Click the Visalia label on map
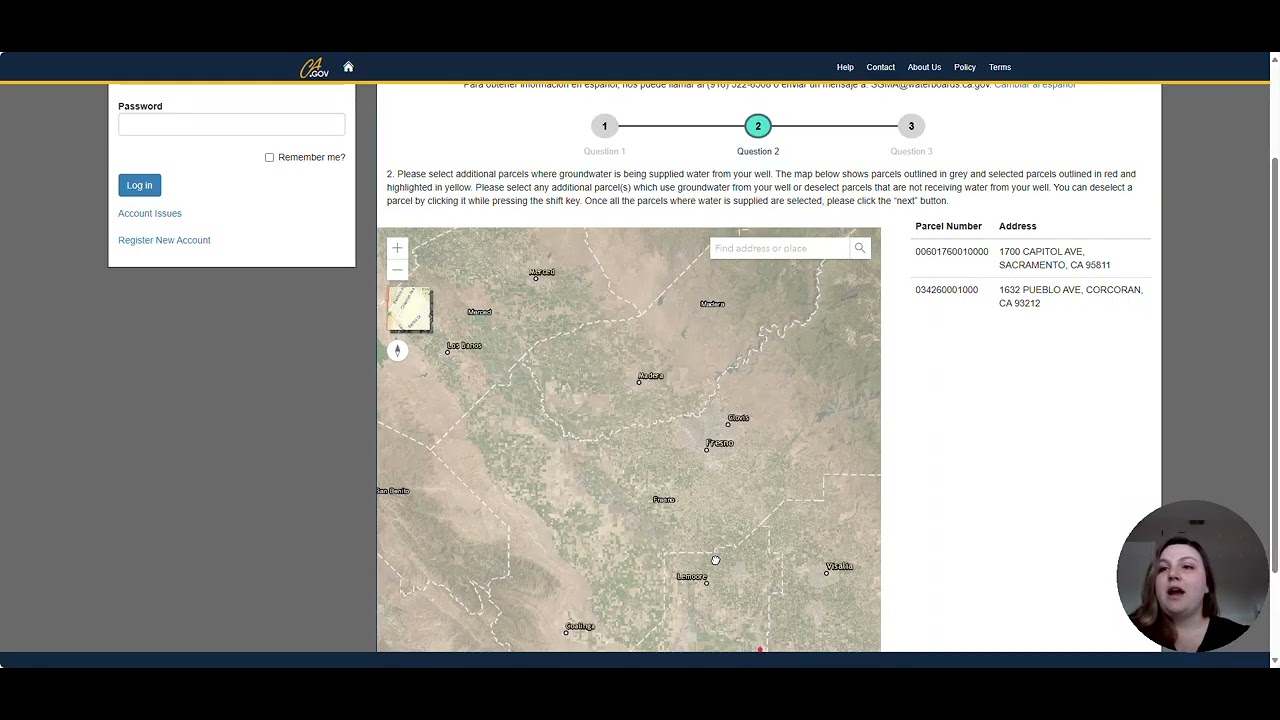 840,566
